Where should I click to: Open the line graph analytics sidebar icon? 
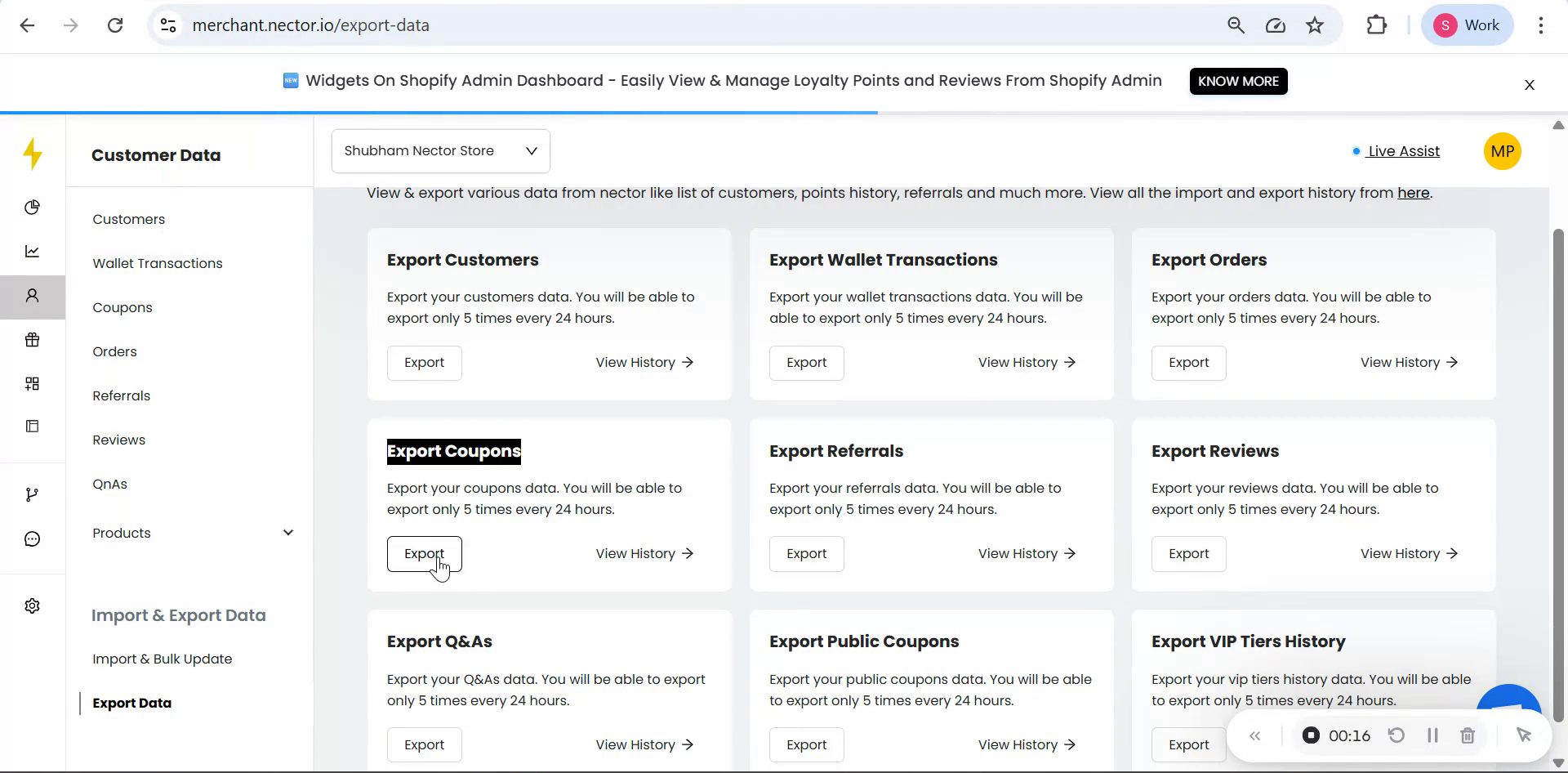[33, 252]
